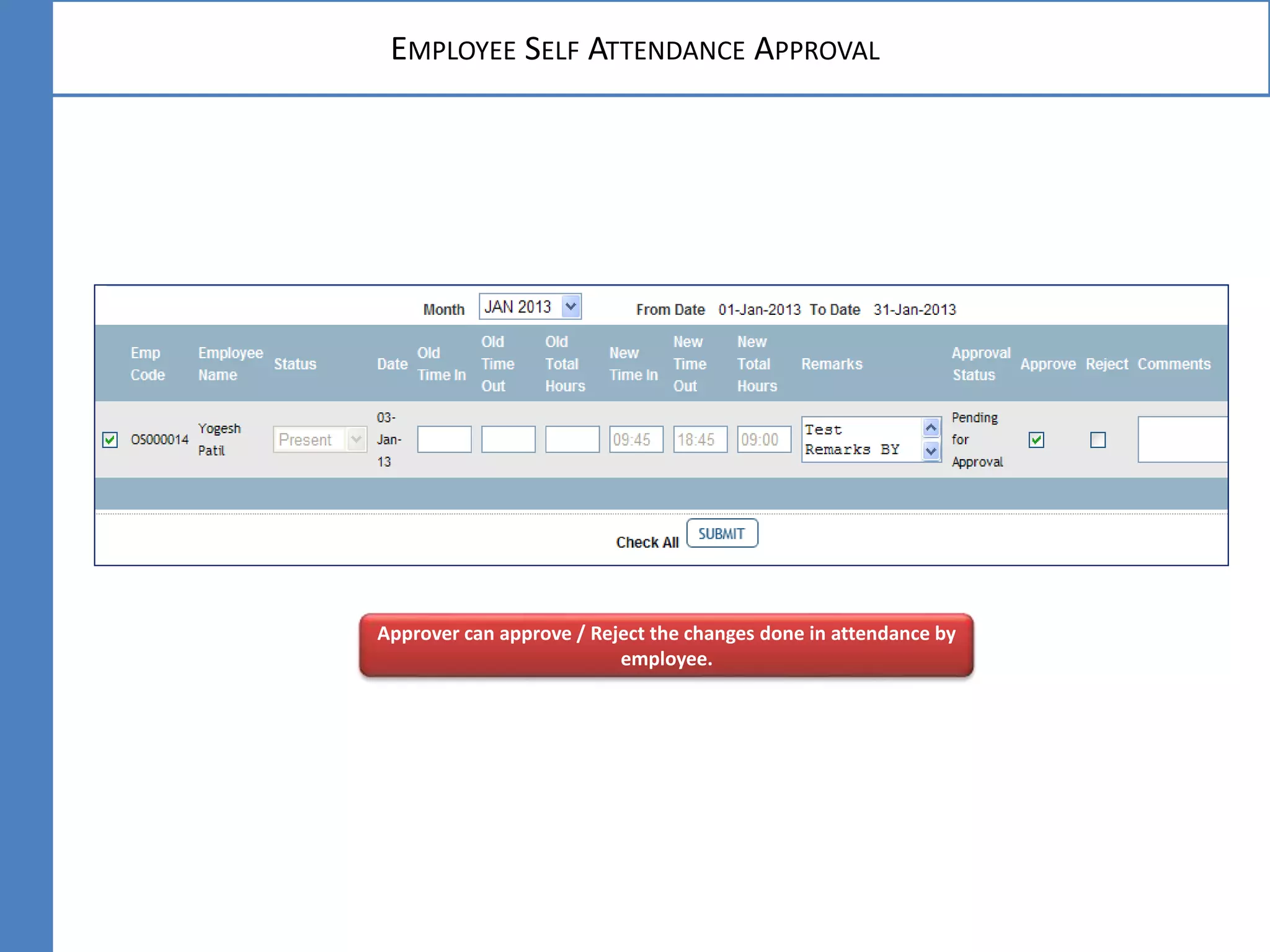The image size is (1270, 952).
Task: Click the New Time Out field 18:45
Action: (700, 439)
